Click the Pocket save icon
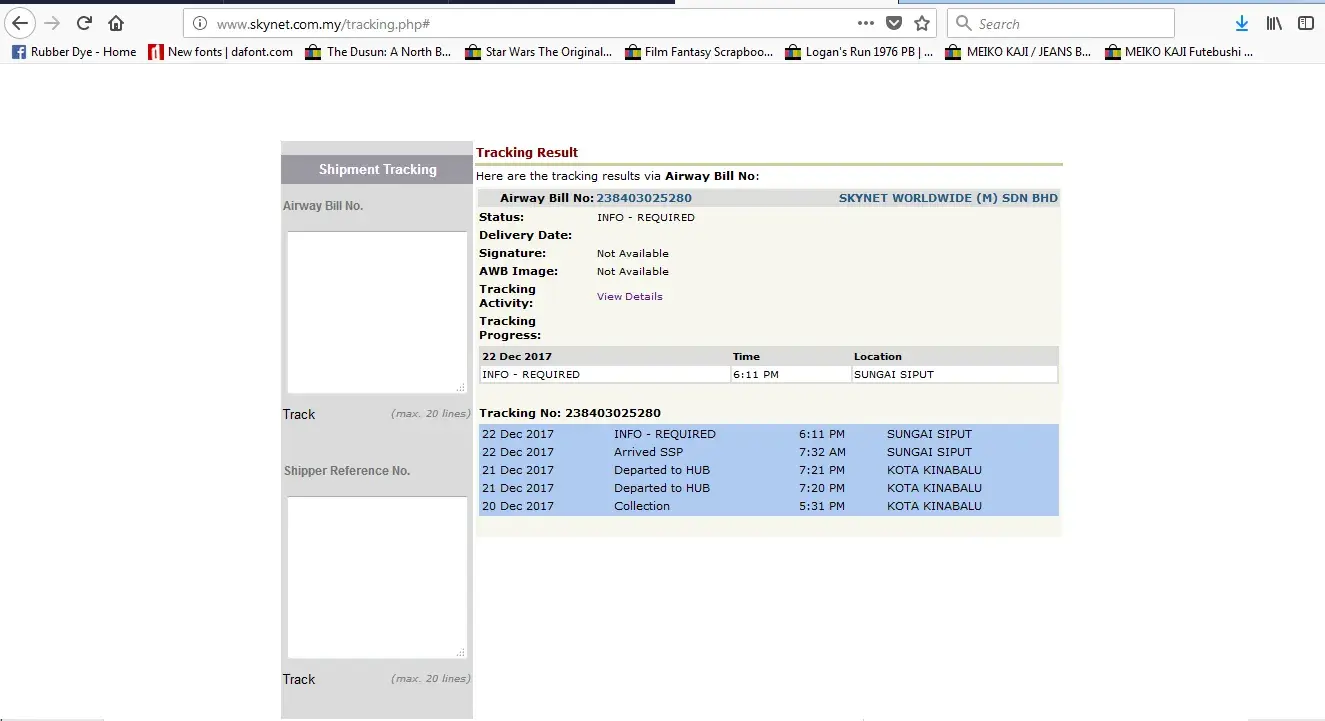The width and height of the screenshot is (1325, 721). [x=894, y=23]
